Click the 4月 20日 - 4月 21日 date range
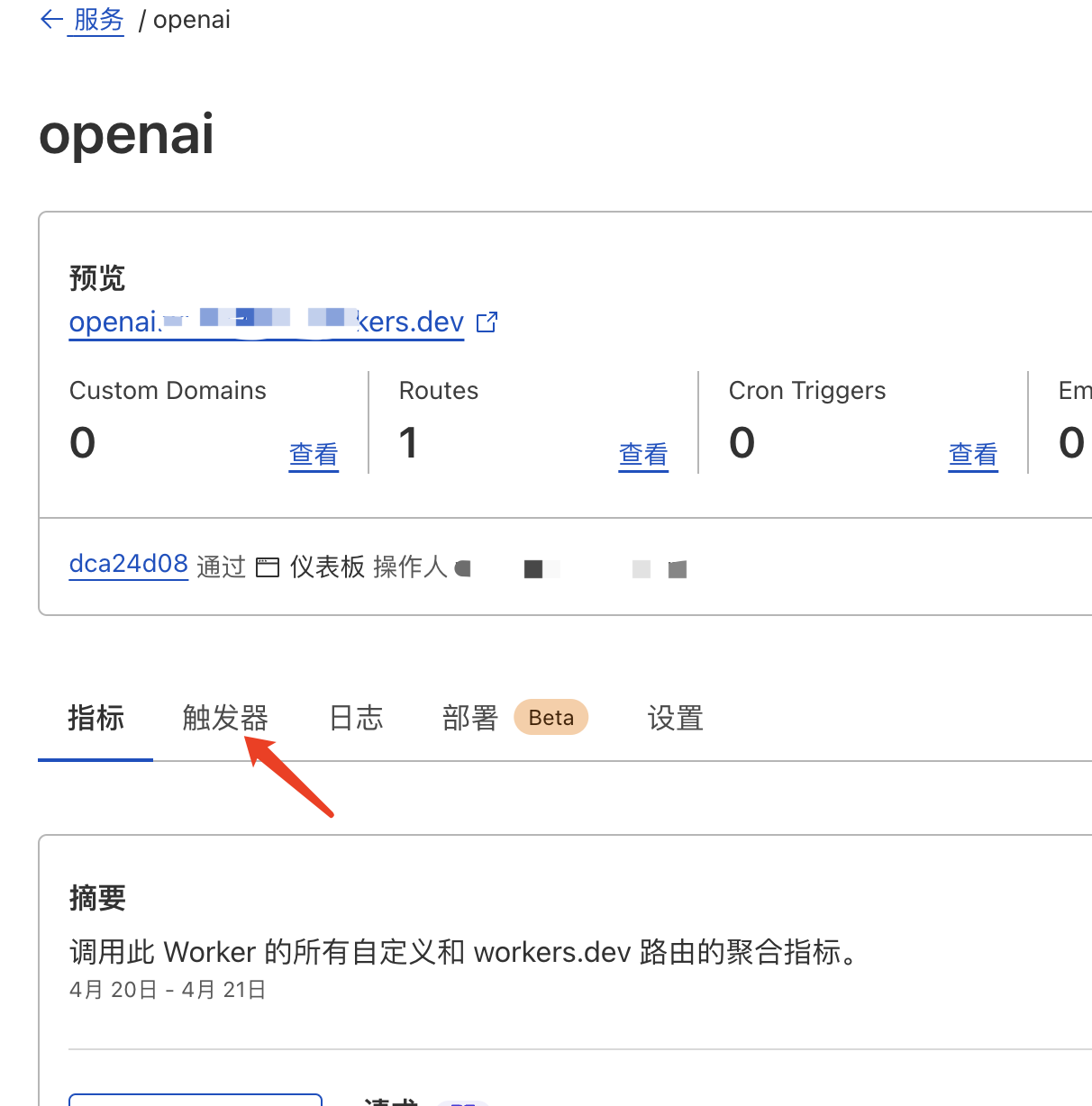Screen dimensions: 1092x1106 pos(168,990)
